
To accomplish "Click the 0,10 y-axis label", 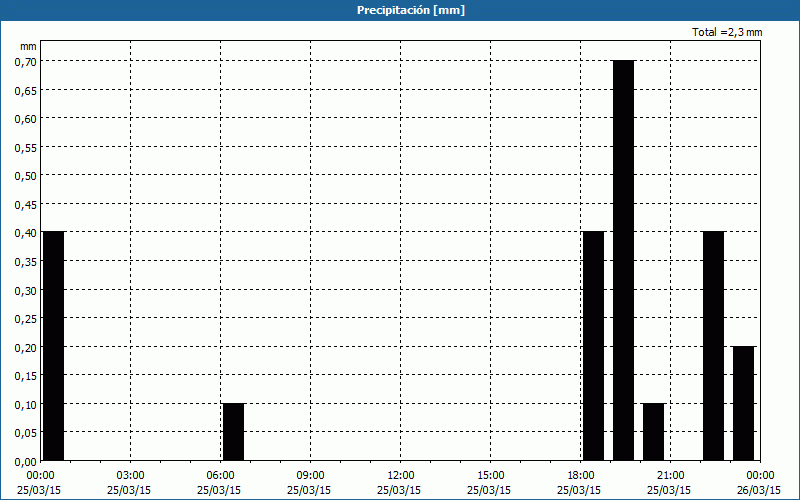I will point(26,405).
